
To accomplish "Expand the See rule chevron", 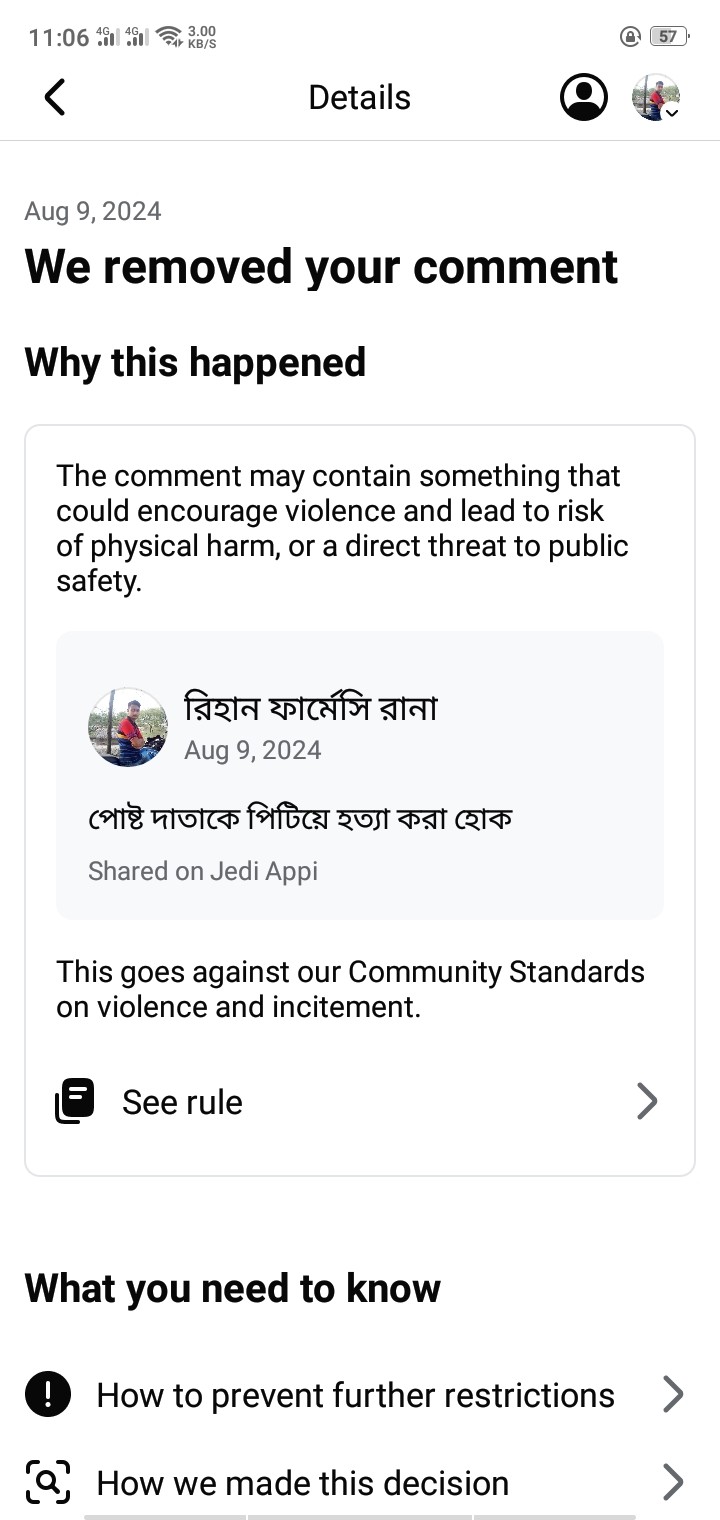I will [647, 1101].
